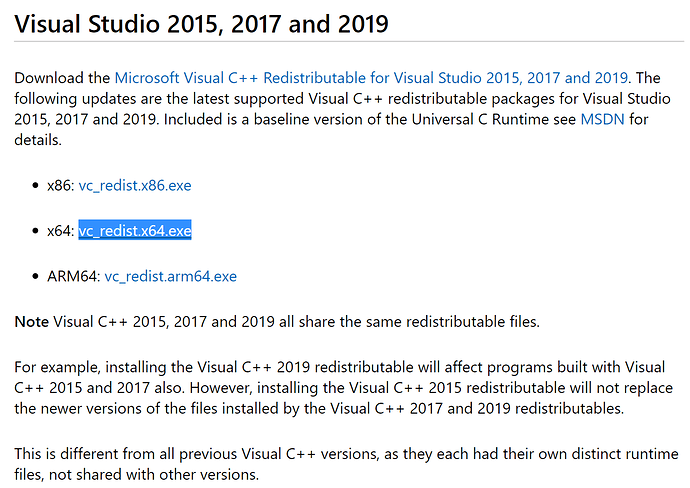Click the bullet point before ARM64
Screen dimensions: 690x488
pos(36,276)
